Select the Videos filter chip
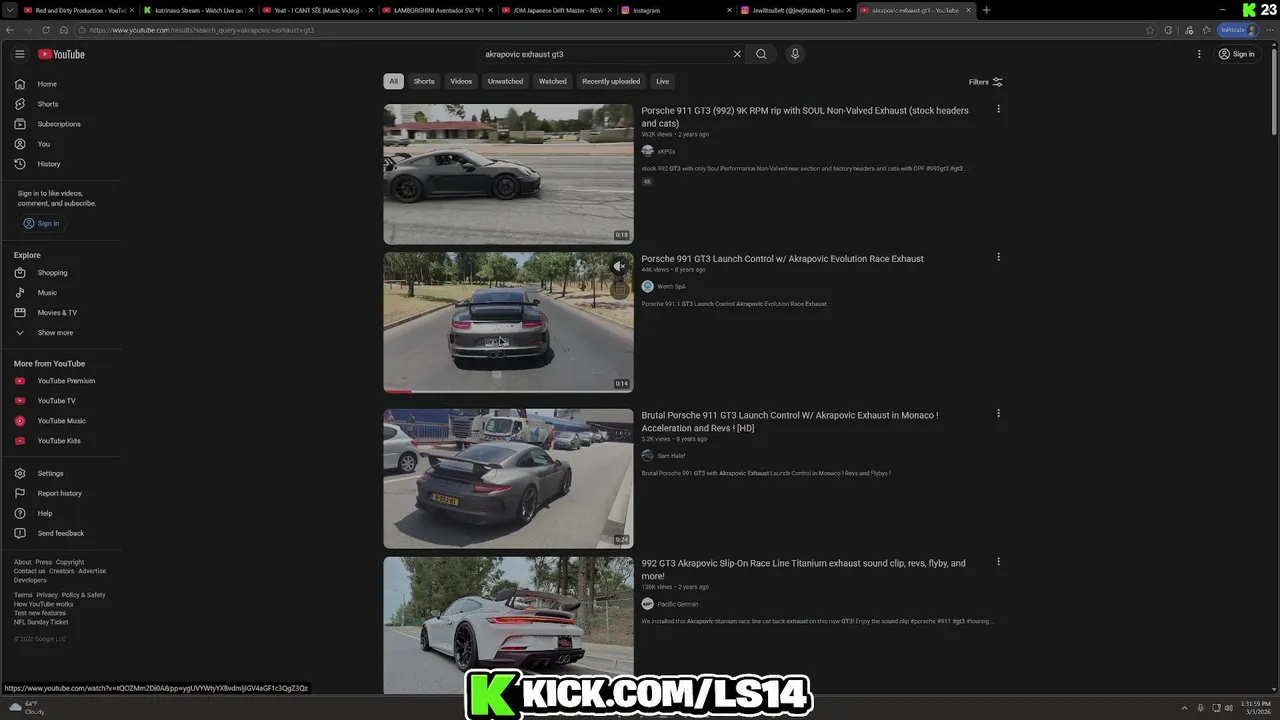 [x=461, y=81]
